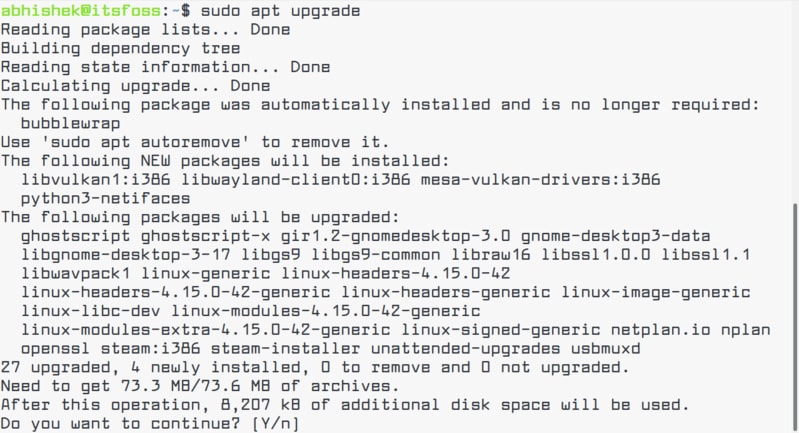Viewport: 799px width, 433px height.
Task: Click the 'sudo apt upgrade' command text
Action: point(280,11)
